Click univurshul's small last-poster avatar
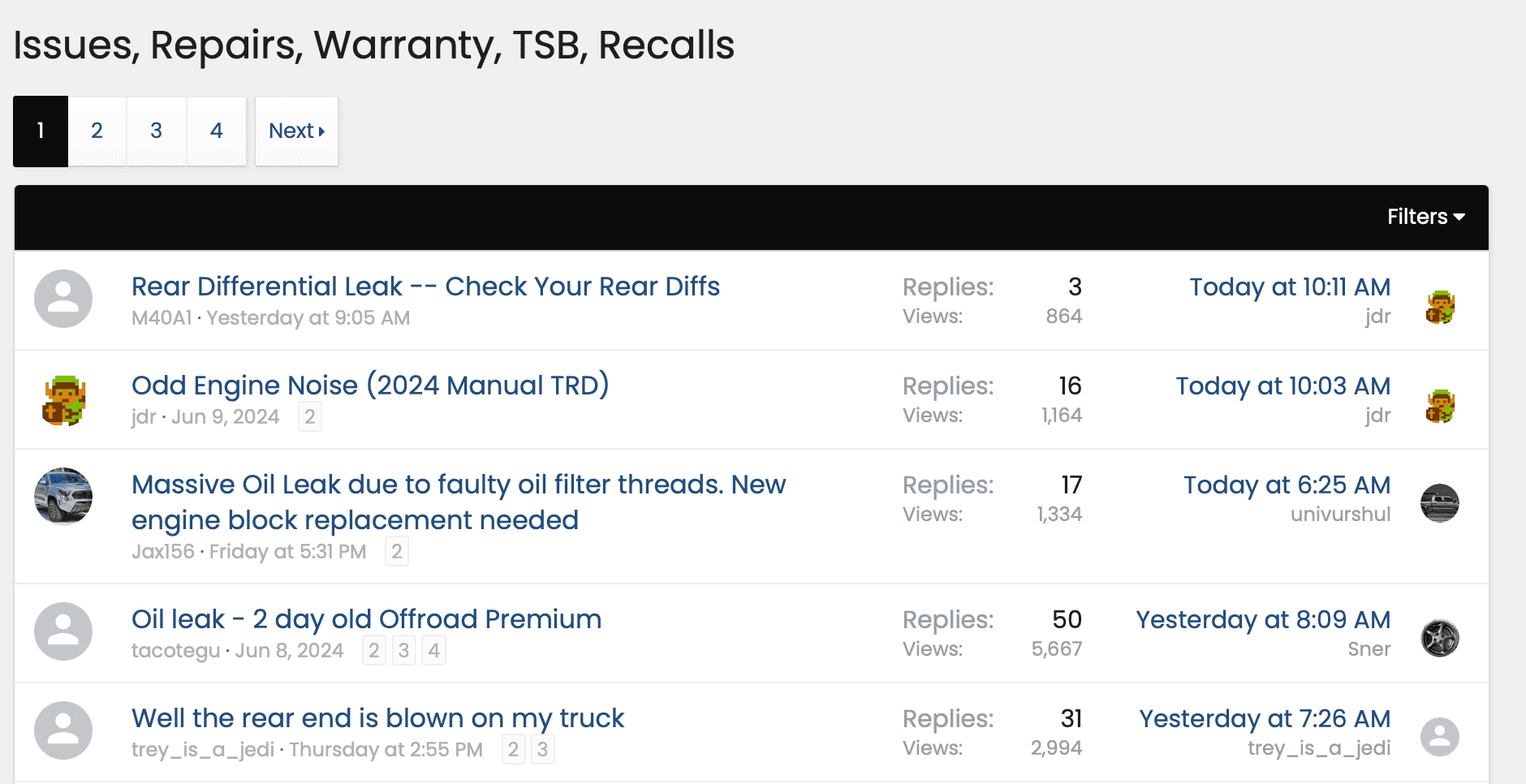 tap(1440, 503)
